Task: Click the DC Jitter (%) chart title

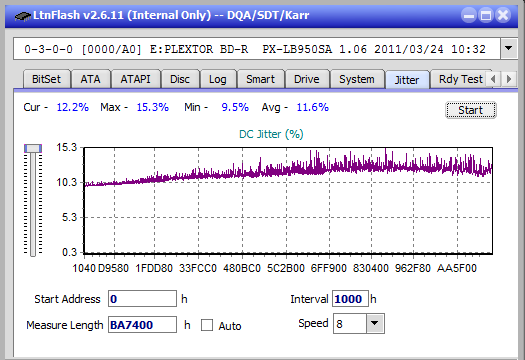Action: point(271,134)
